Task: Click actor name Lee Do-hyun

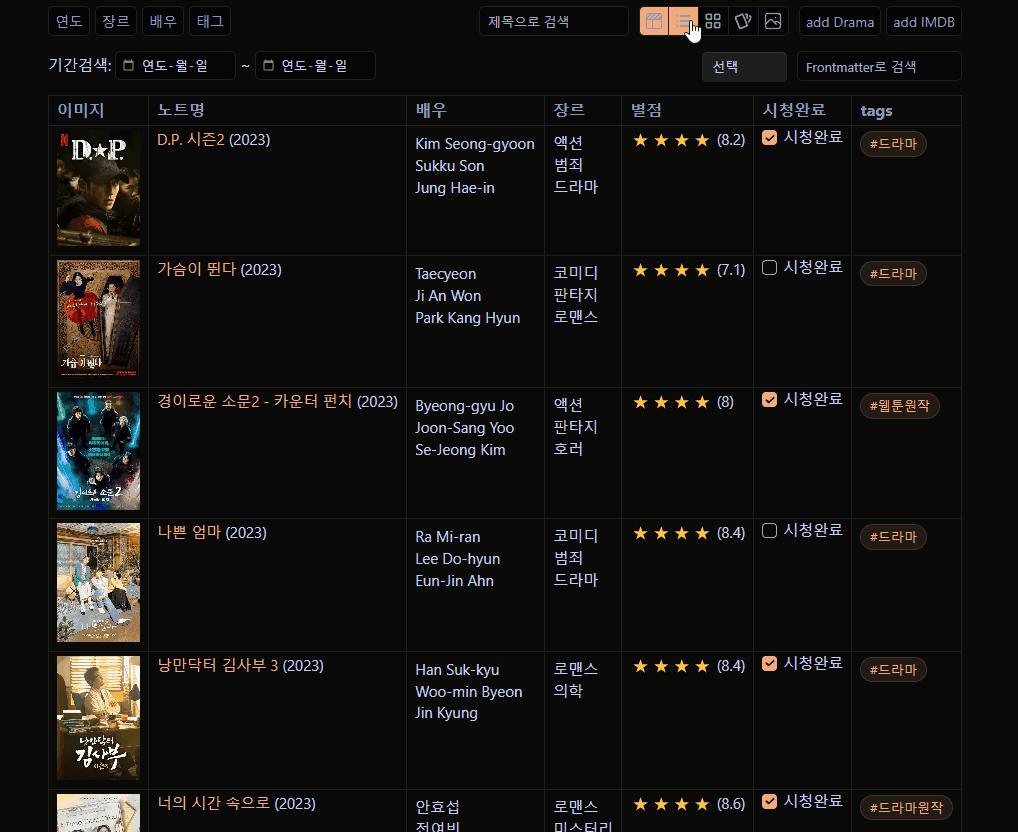Action: (x=458, y=559)
